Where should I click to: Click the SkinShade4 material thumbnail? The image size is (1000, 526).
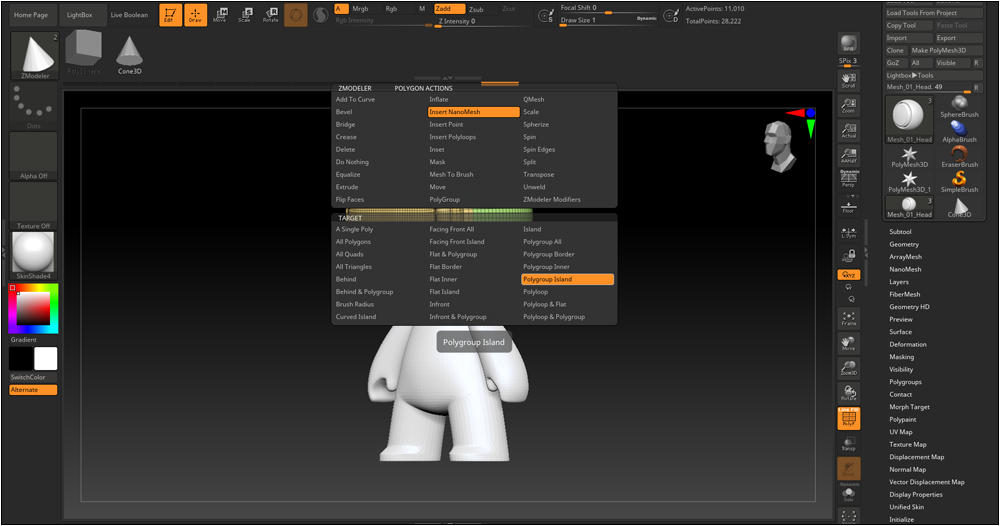34,254
